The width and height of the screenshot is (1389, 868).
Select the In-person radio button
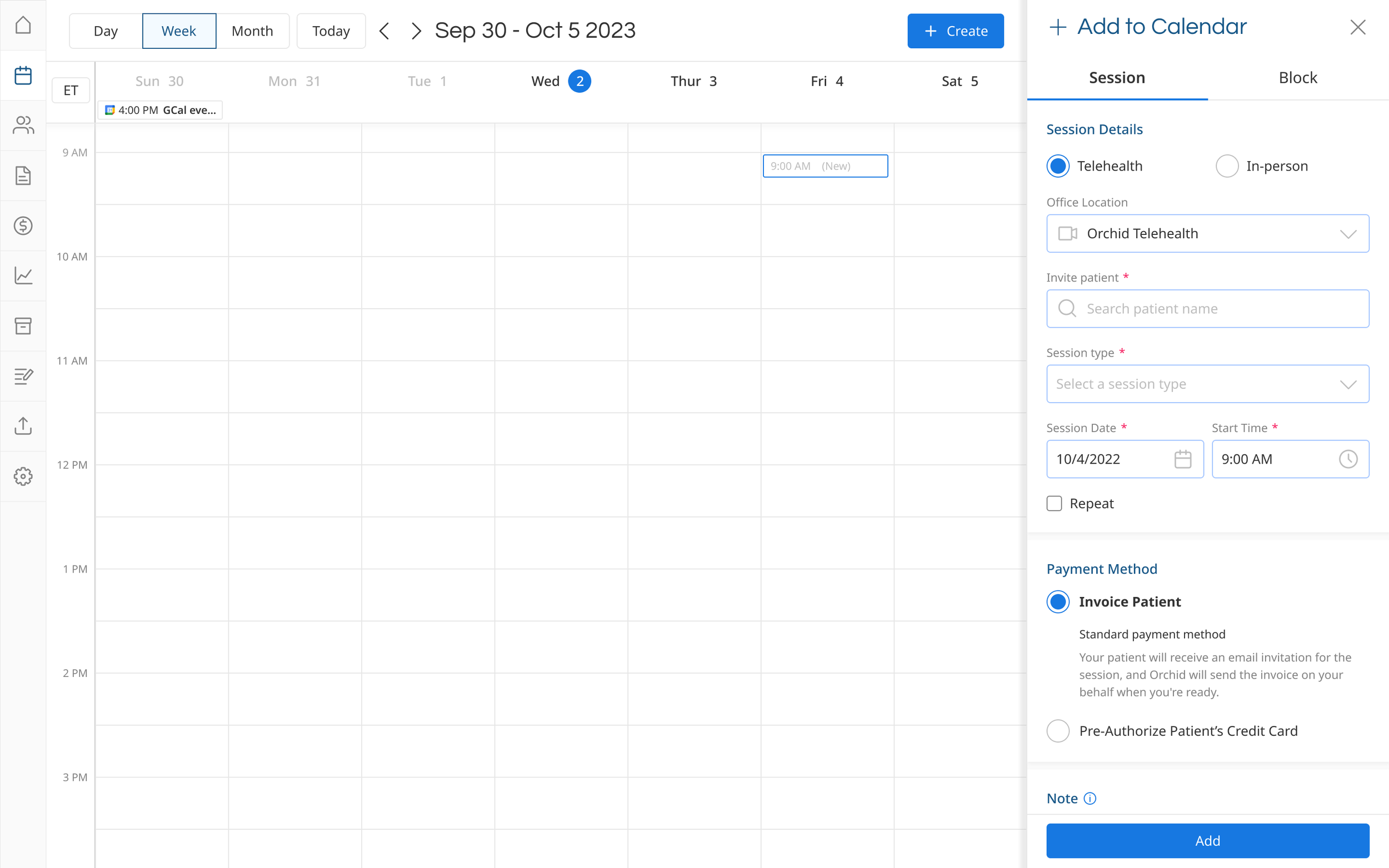[x=1227, y=166]
